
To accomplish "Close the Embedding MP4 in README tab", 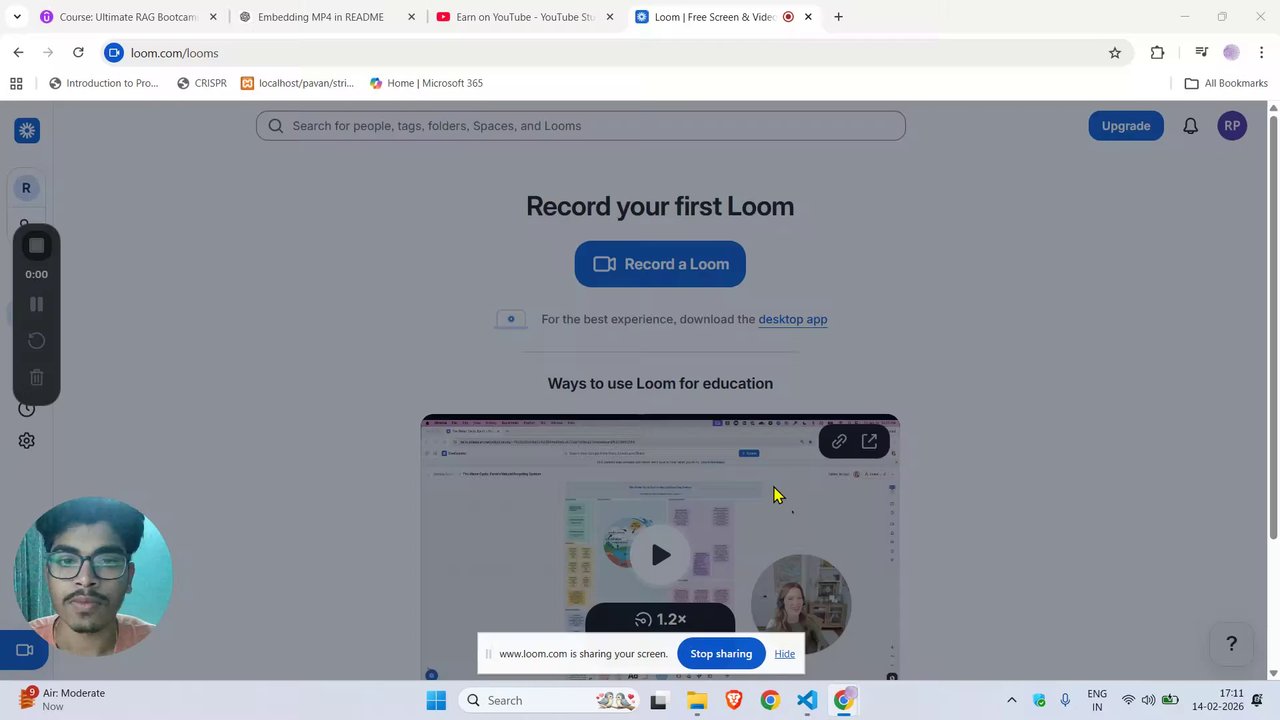I will [412, 17].
